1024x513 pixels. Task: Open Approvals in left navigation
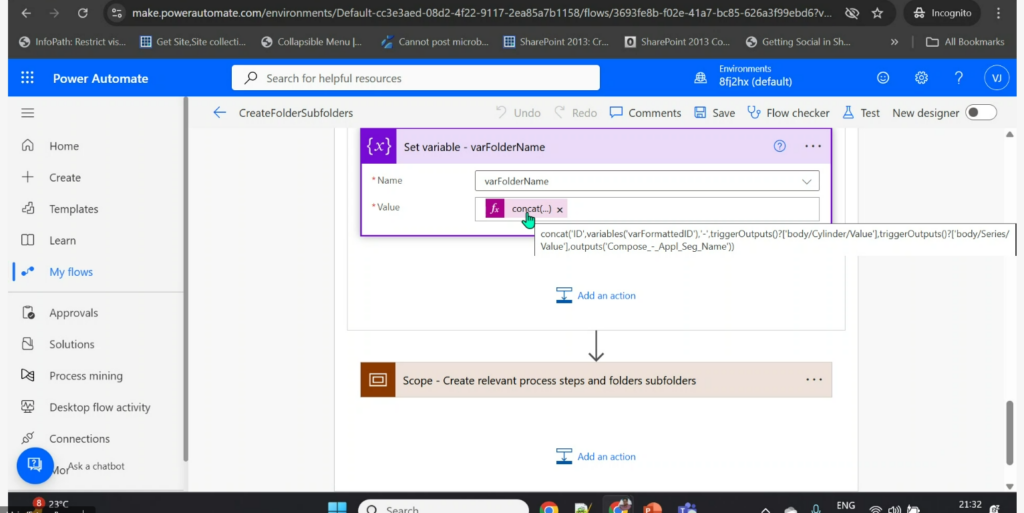coord(73,313)
